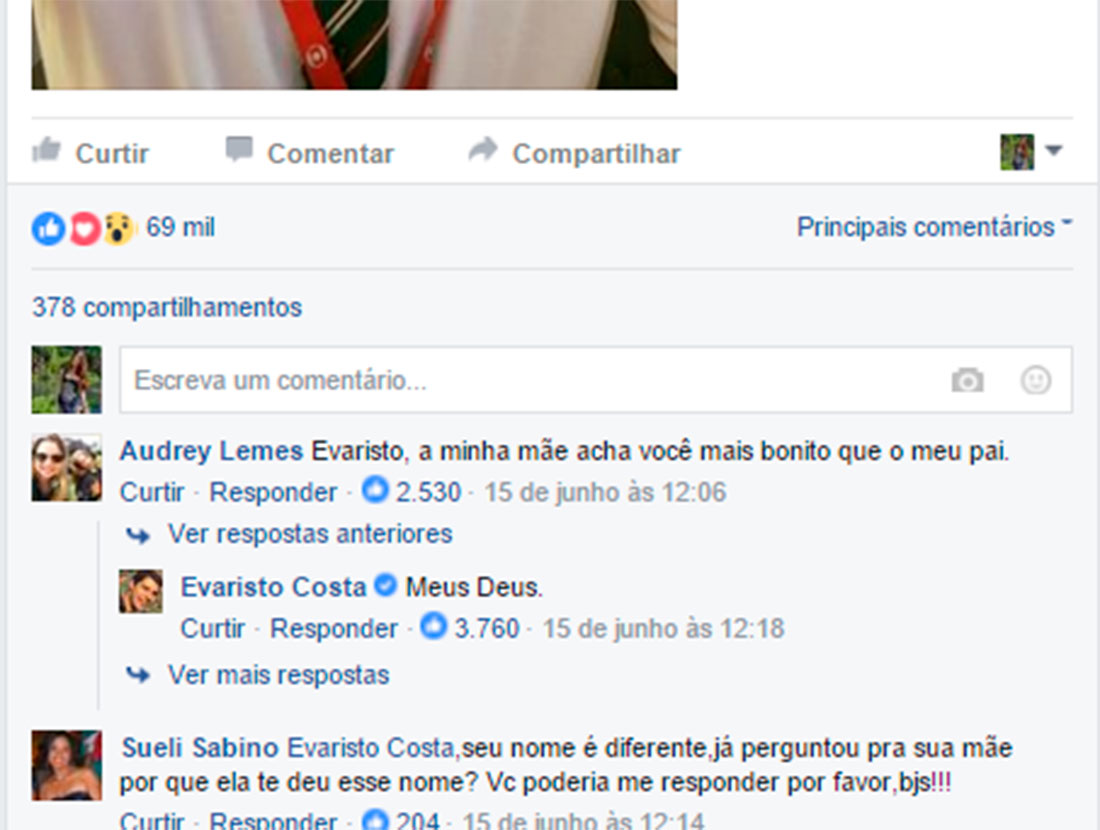The width and height of the screenshot is (1100, 830).
Task: Click the Comentar speech bubble icon
Action: (239, 150)
